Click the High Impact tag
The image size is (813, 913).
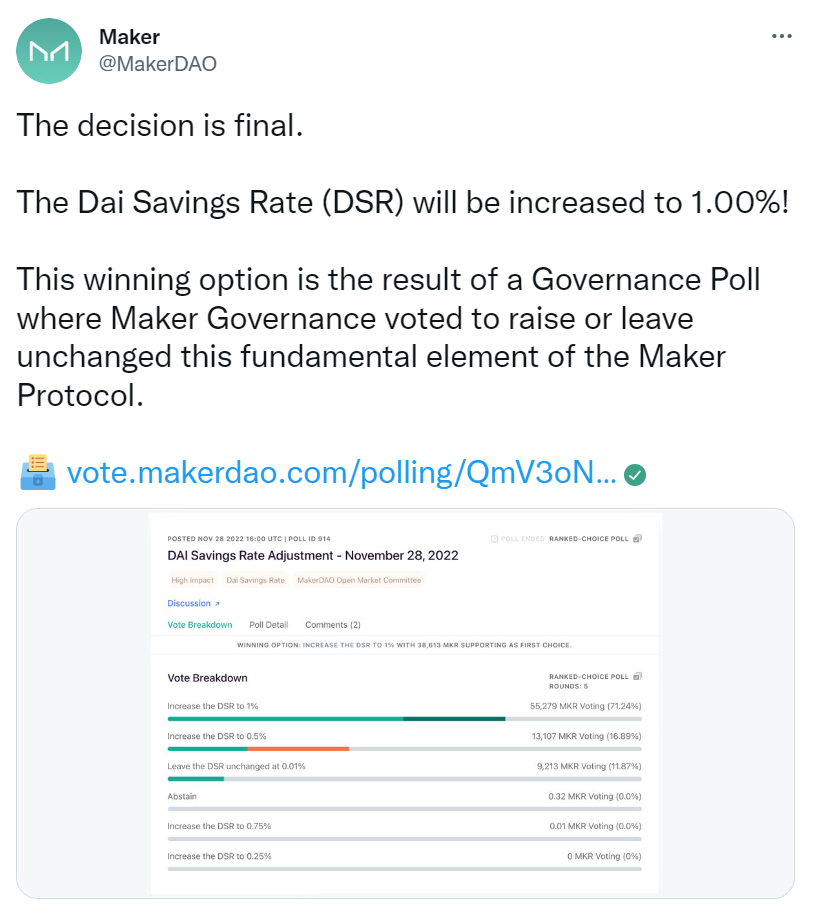tap(192, 580)
